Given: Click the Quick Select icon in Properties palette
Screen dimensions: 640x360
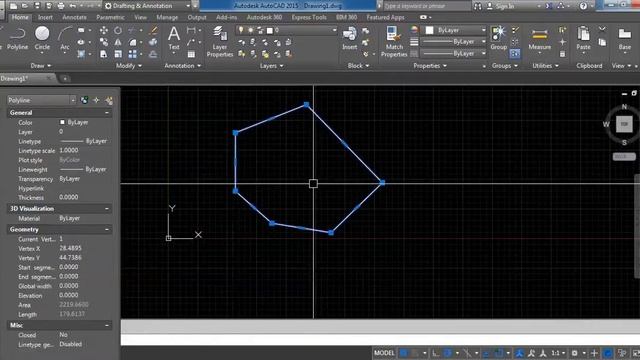Looking at the screenshot, I should 109,100.
